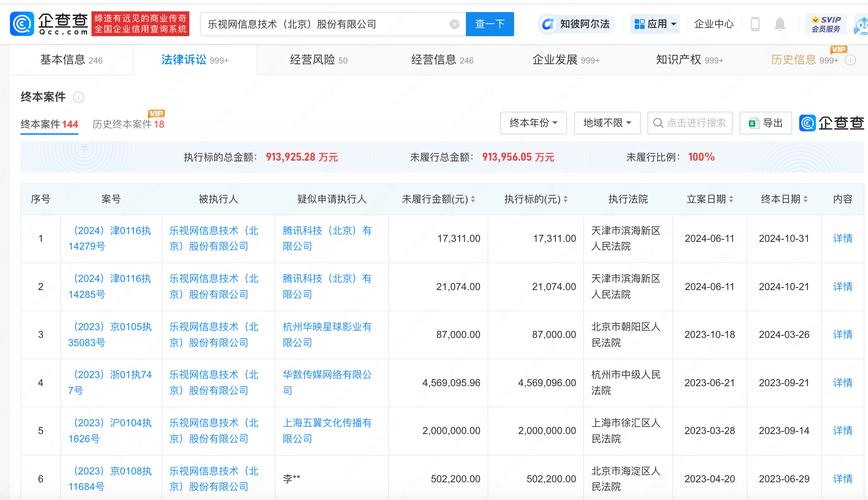Viewport: 868px width, 500px height.
Task: Click the 查一下 search button
Action: point(490,24)
